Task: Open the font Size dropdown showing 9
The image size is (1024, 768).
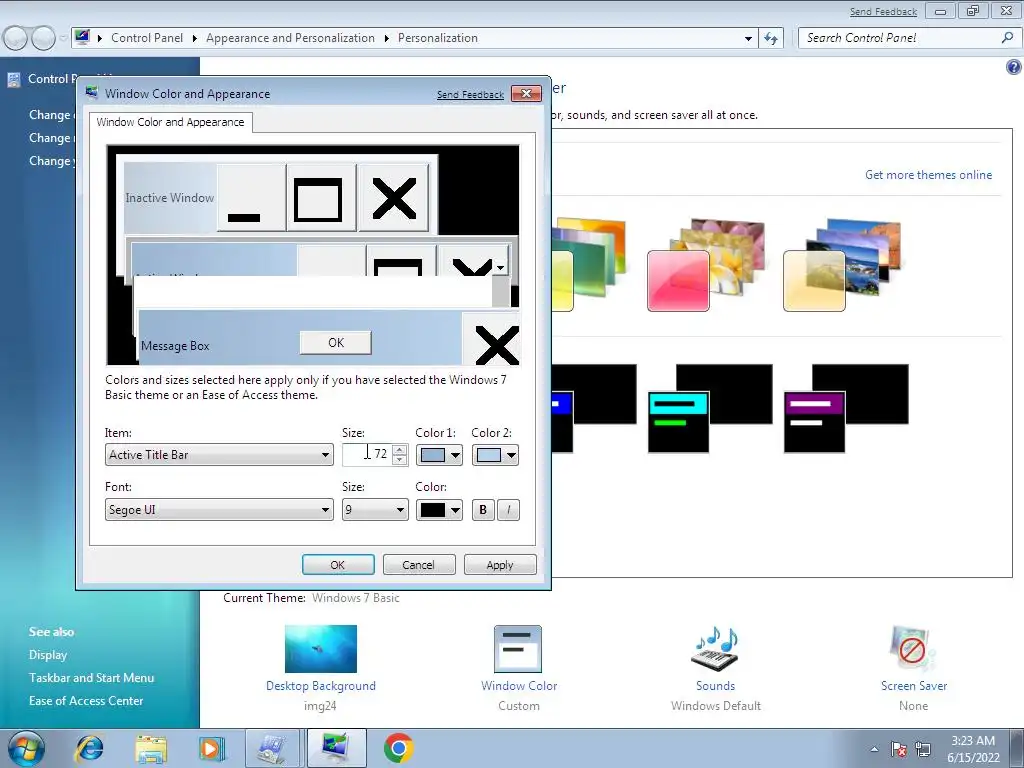Action: point(376,510)
